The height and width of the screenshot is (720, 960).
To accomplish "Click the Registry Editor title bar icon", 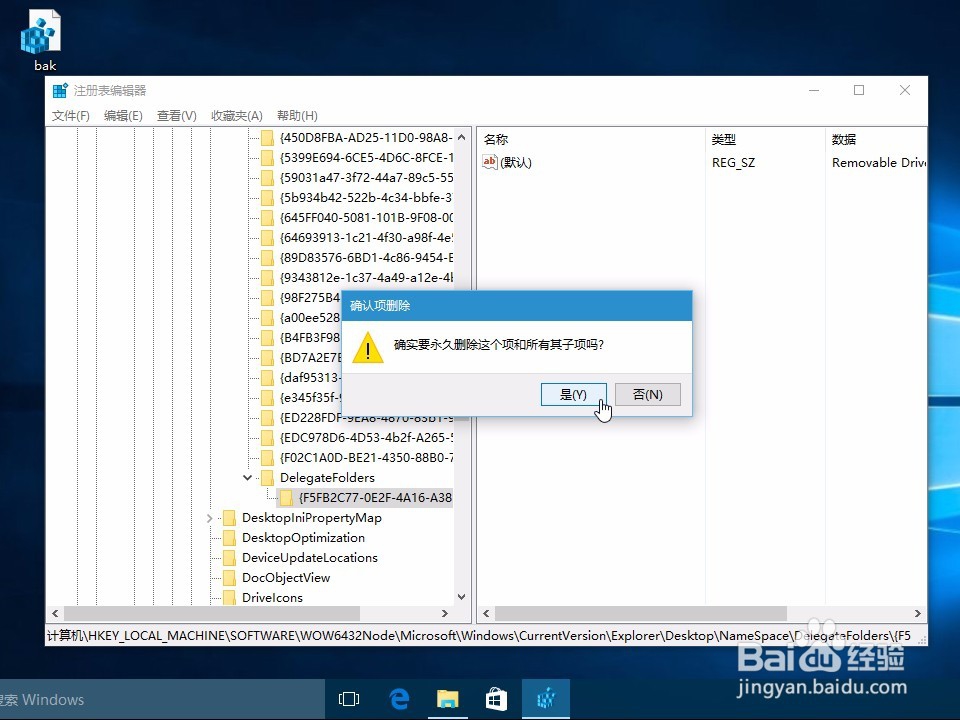I will coord(60,91).
